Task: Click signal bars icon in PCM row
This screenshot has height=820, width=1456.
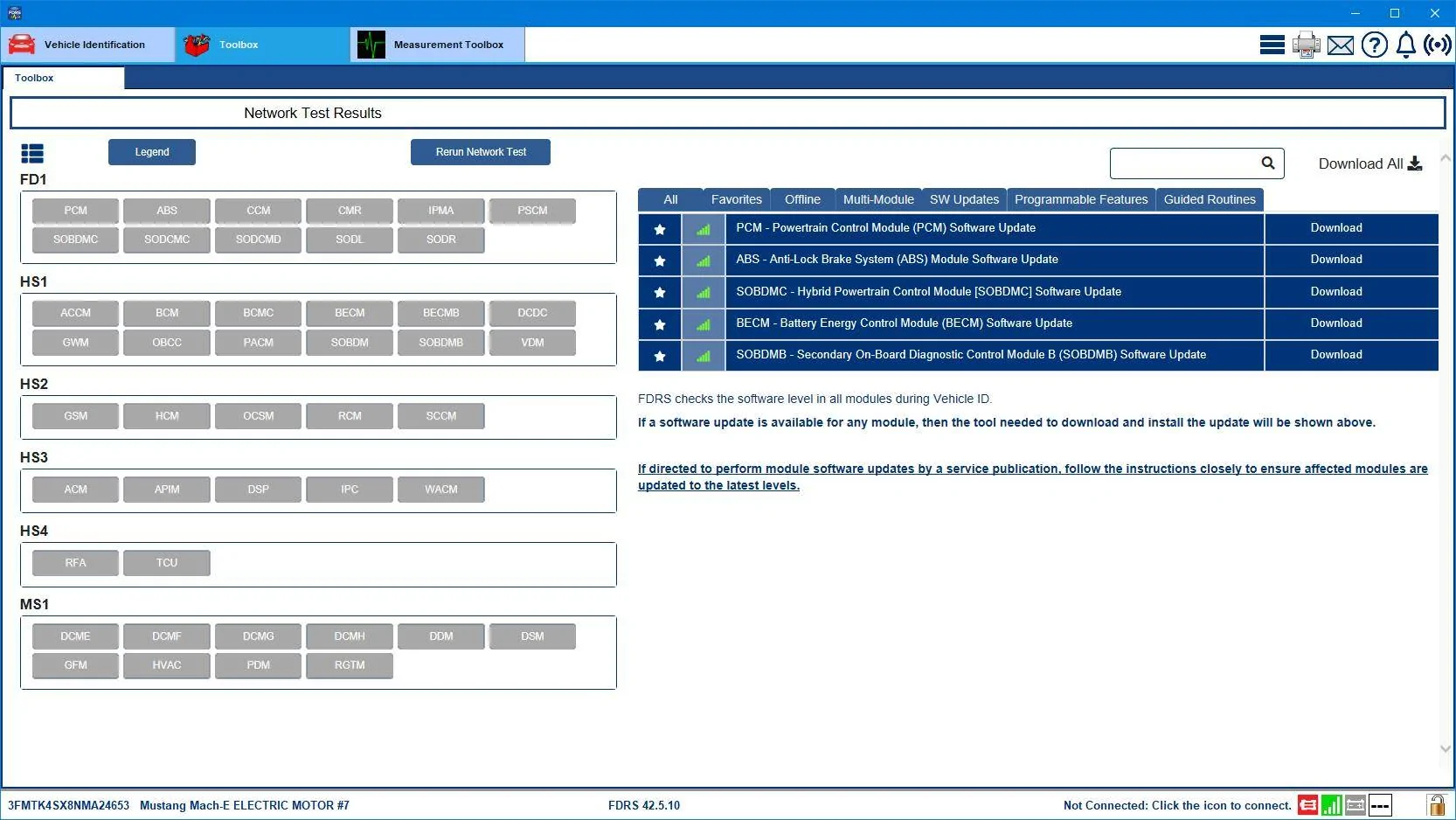Action: (x=704, y=229)
